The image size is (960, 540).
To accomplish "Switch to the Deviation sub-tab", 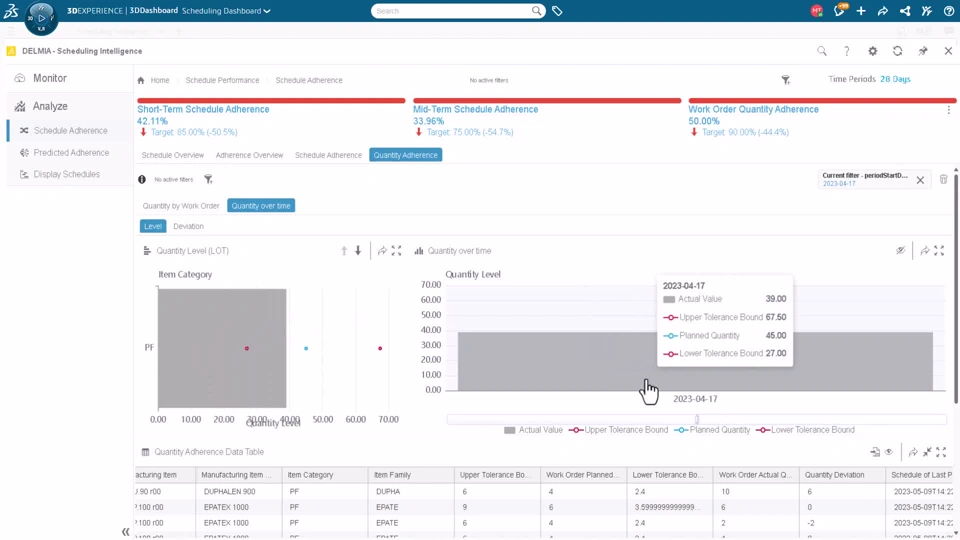I will pos(188,226).
